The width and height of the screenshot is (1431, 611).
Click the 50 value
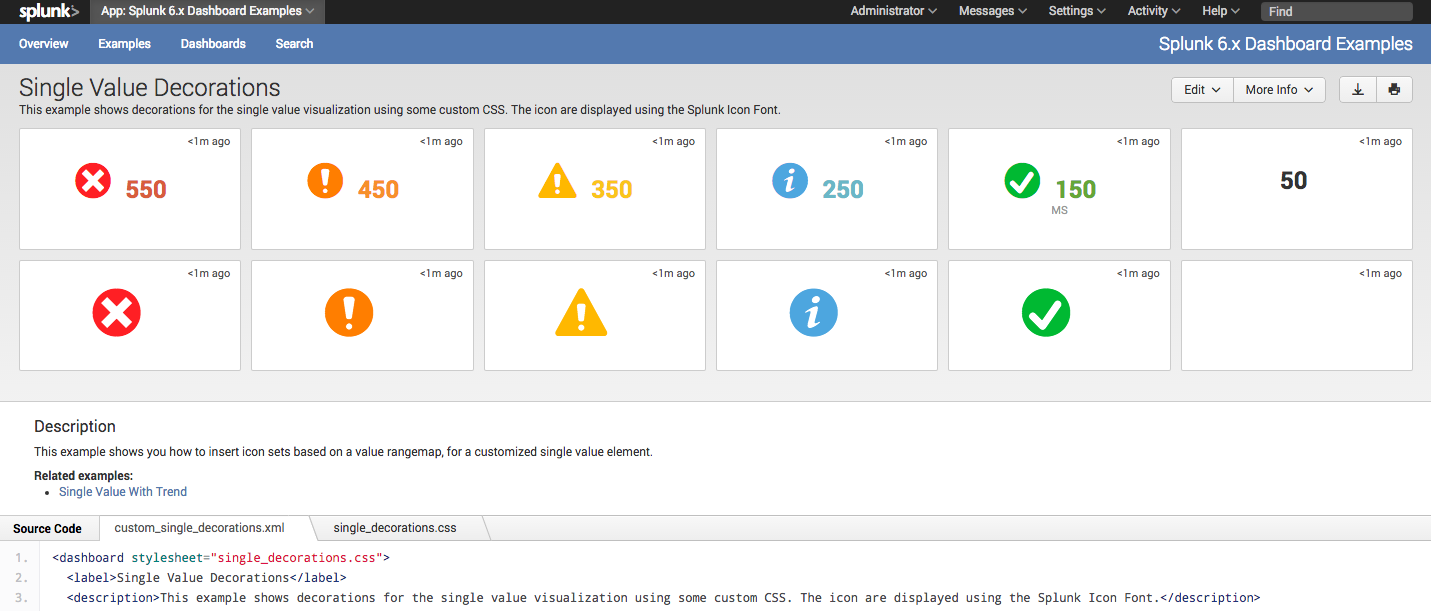(x=1294, y=181)
